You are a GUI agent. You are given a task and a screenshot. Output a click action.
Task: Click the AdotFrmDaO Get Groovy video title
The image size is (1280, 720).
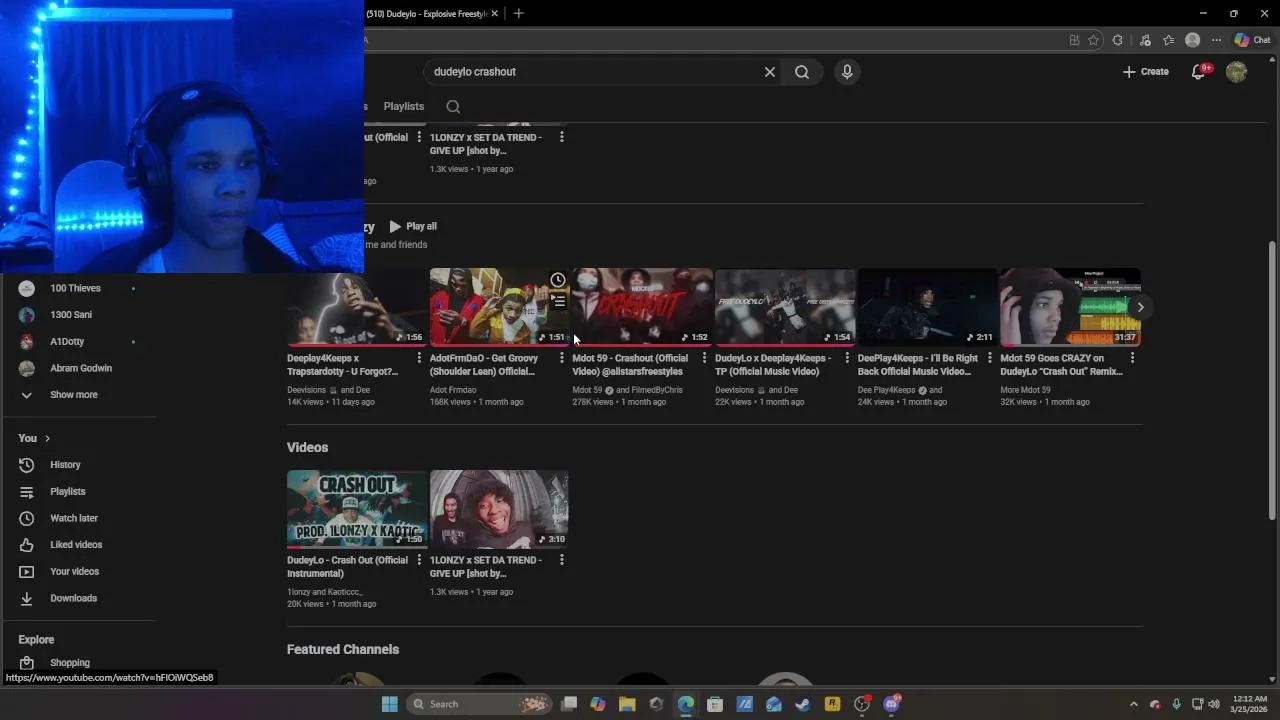click(x=484, y=365)
